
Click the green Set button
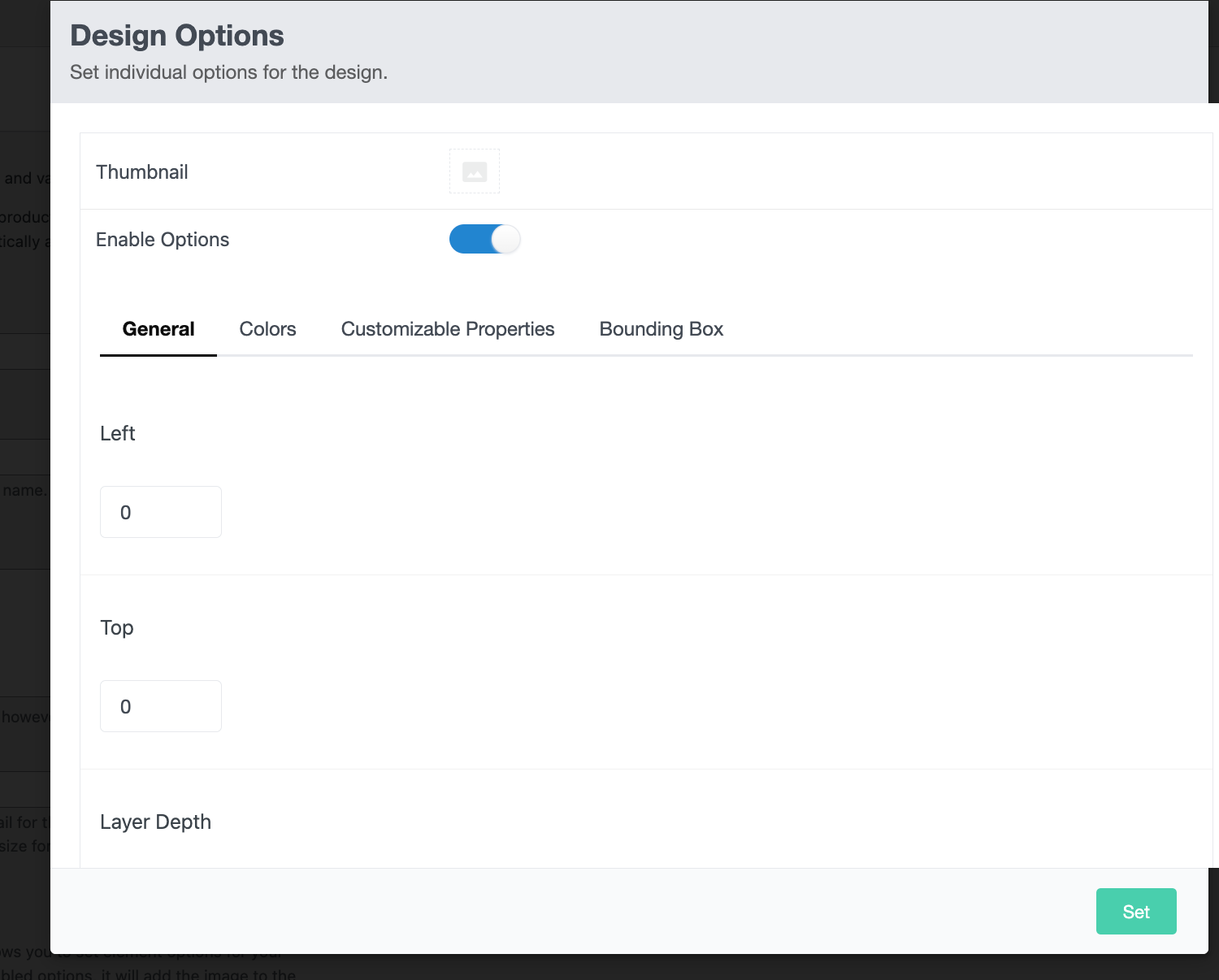[1136, 911]
